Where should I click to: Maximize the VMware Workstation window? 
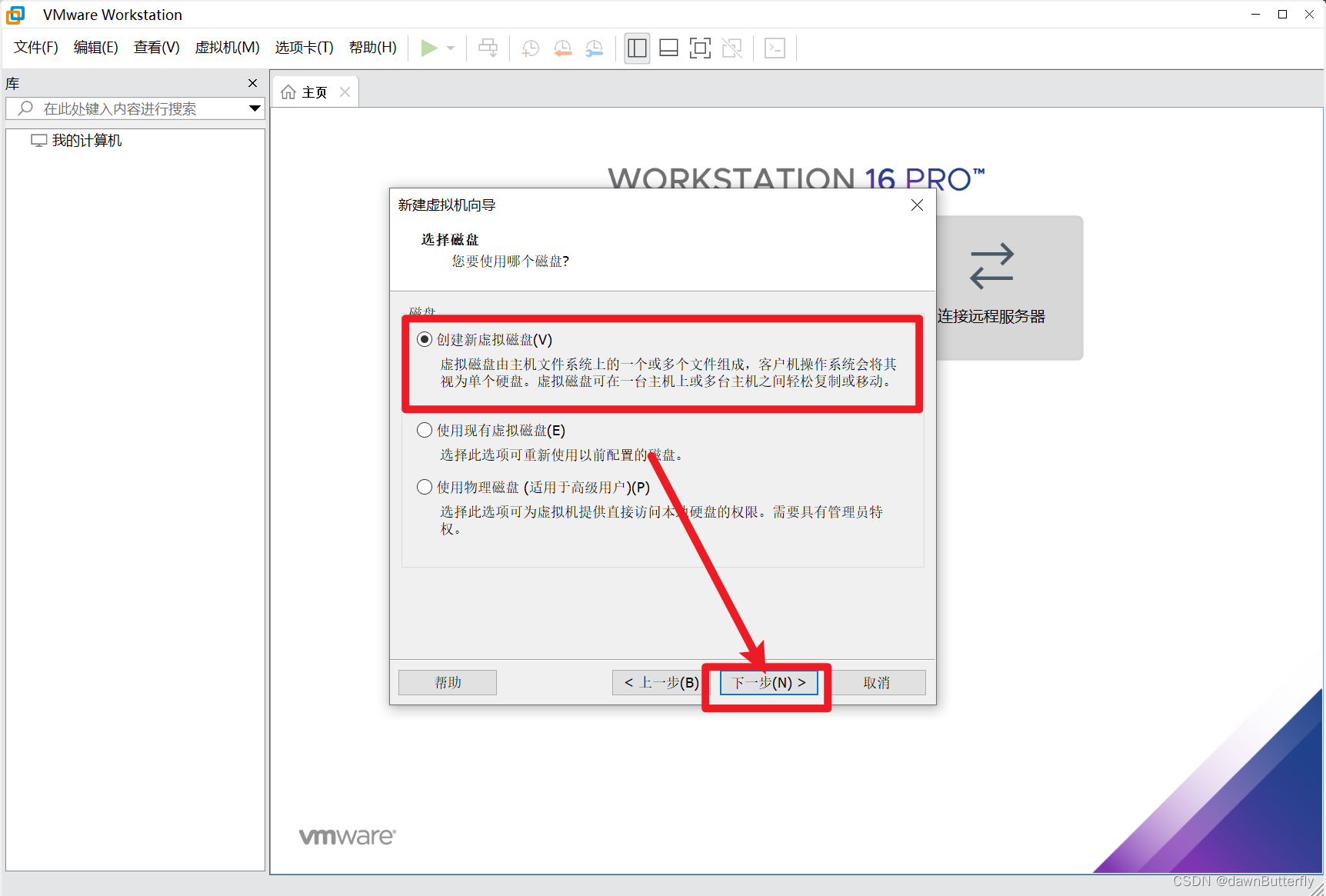(1282, 15)
